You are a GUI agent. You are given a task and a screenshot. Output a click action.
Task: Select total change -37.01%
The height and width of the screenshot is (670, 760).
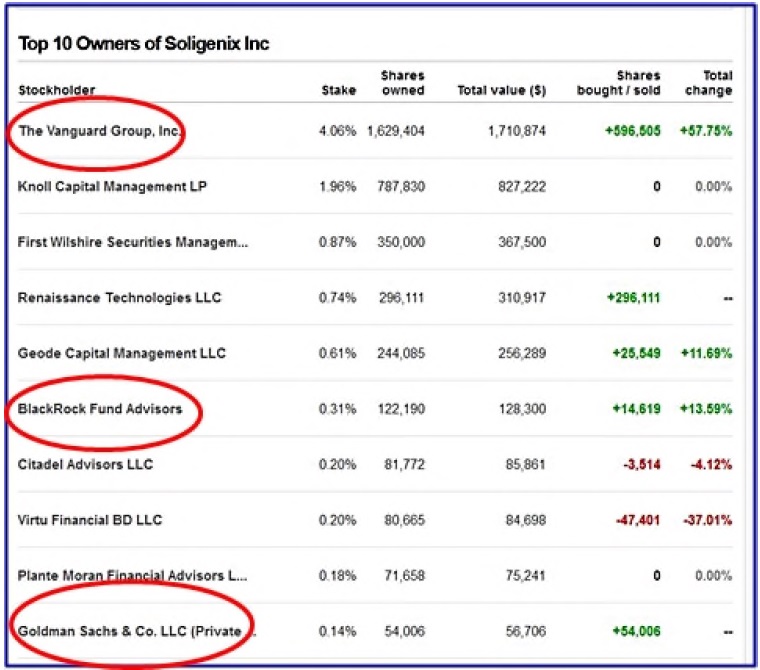point(708,520)
